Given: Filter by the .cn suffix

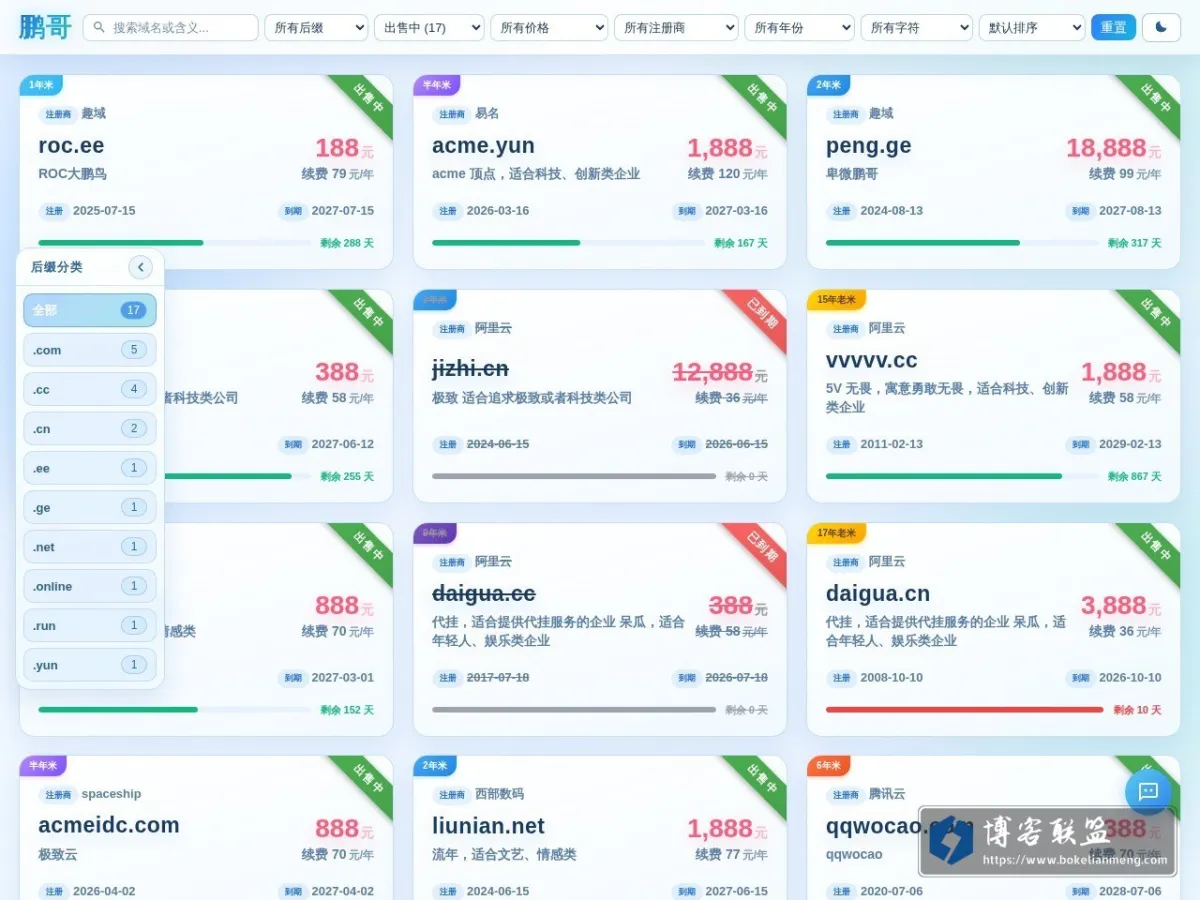Looking at the screenshot, I should tap(90, 428).
